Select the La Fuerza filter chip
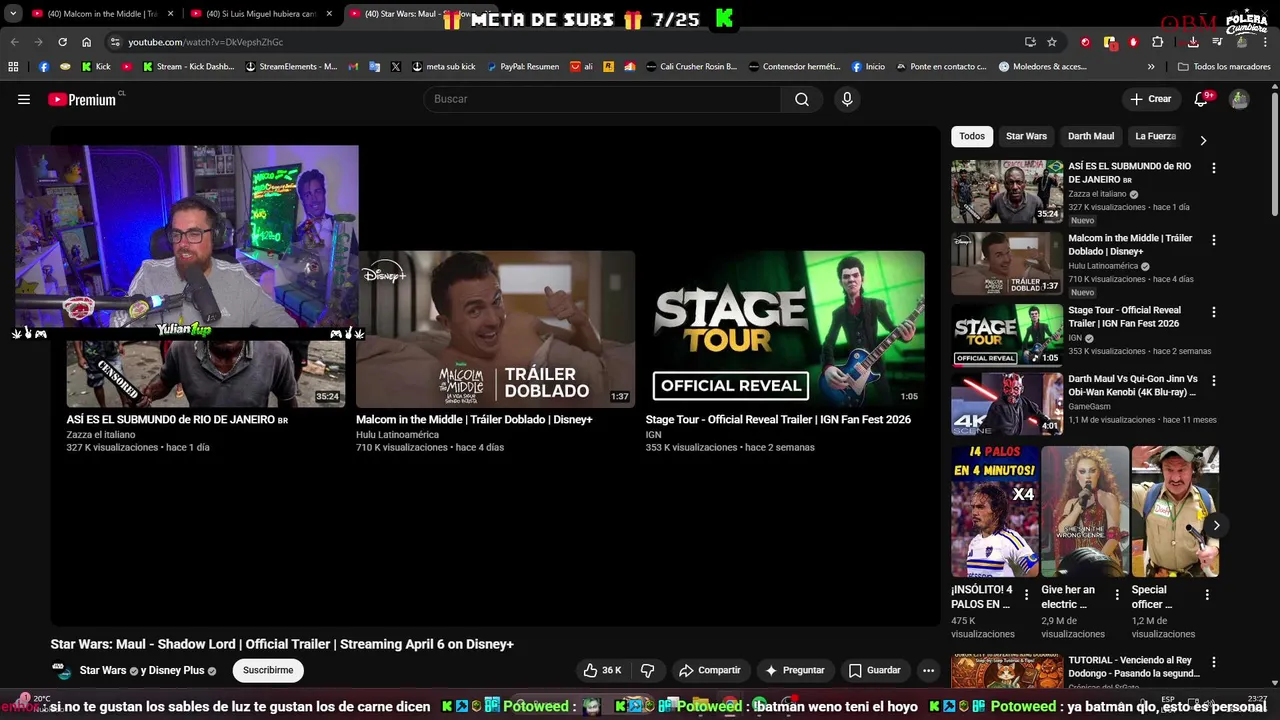This screenshot has height=720, width=1280. [1155, 136]
